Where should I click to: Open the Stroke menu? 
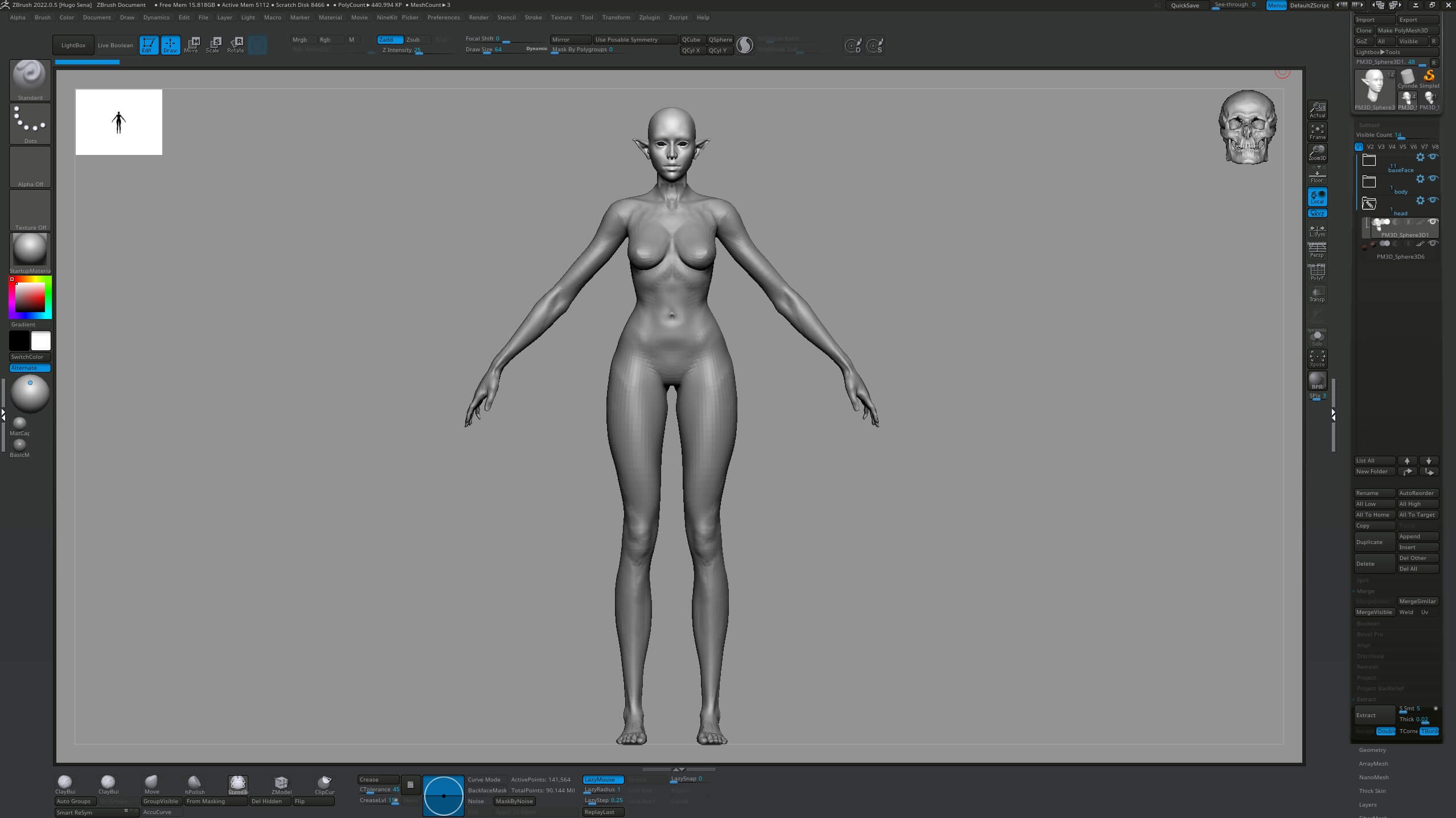coord(533,17)
